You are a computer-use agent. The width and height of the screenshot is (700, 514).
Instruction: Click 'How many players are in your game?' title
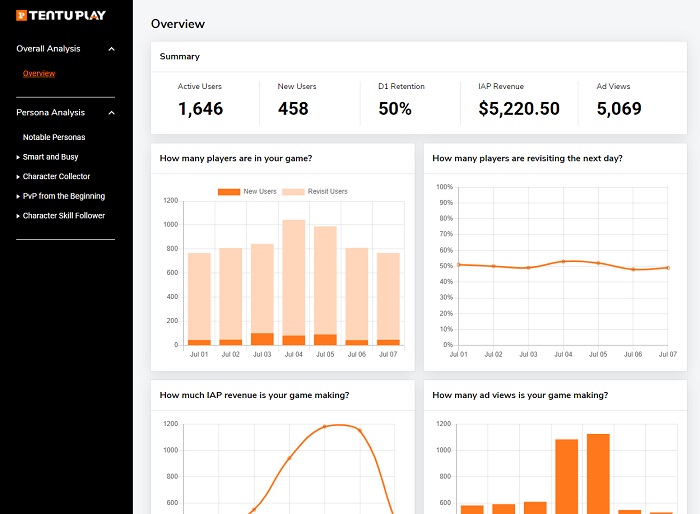click(236, 159)
